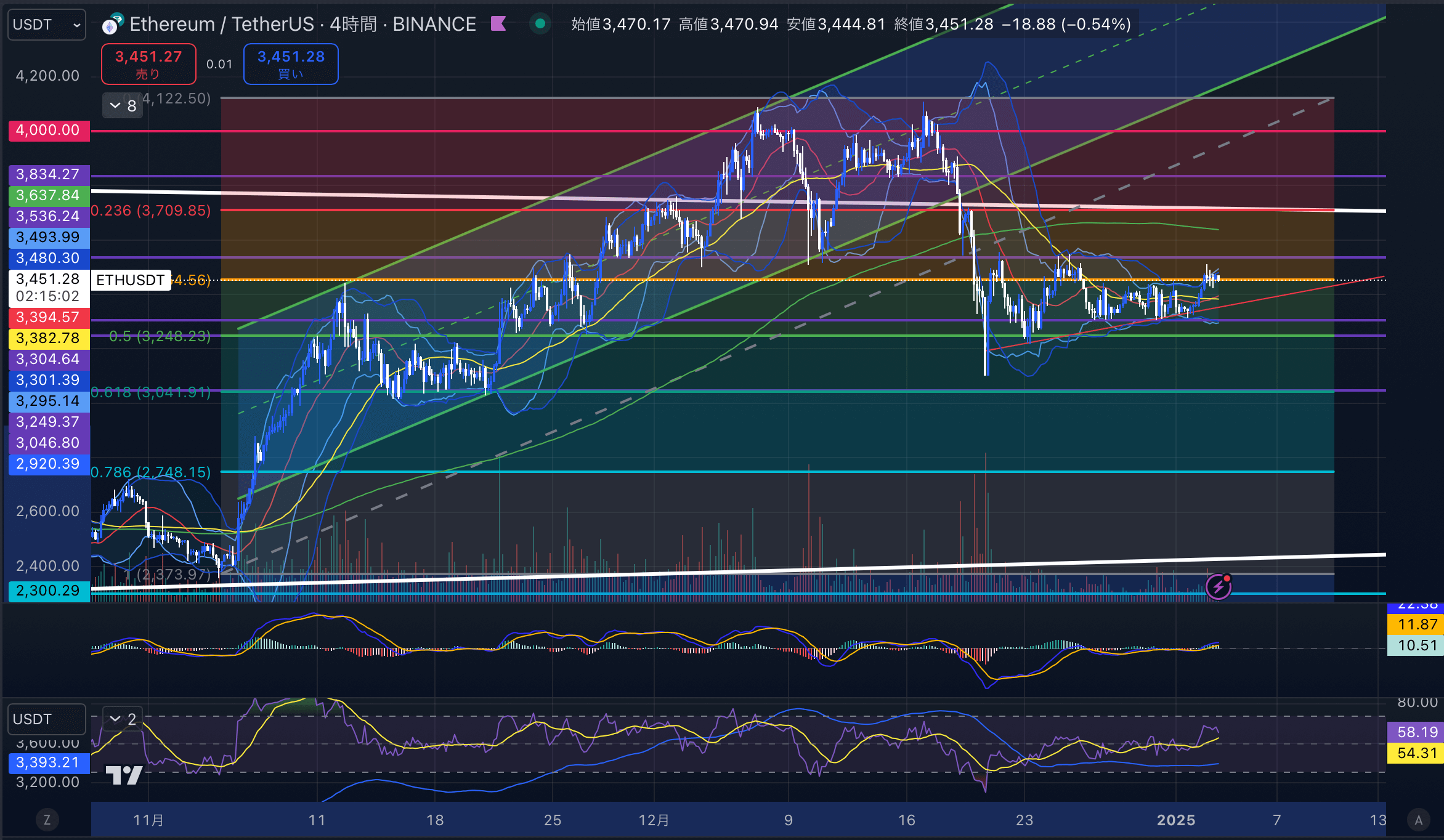This screenshot has height=840, width=1444.
Task: Toggle the A auto-scale button bottom-right
Action: (1419, 820)
